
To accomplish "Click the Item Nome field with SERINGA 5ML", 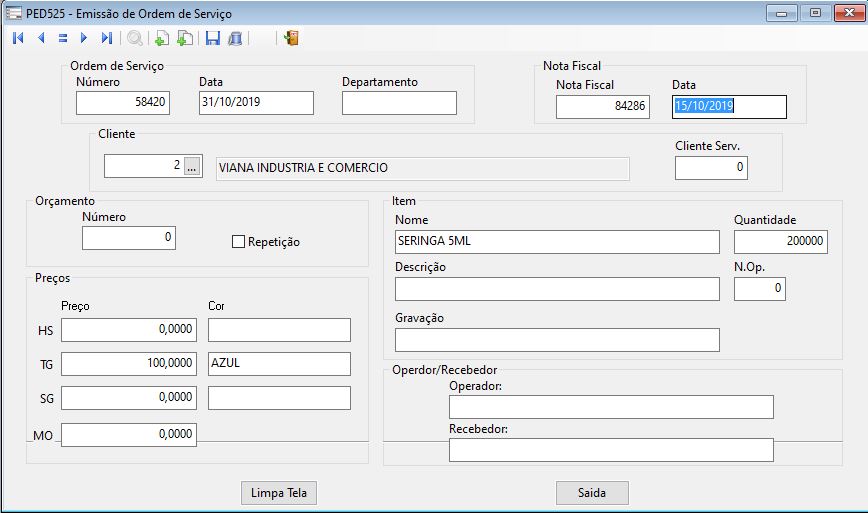I will [557, 242].
